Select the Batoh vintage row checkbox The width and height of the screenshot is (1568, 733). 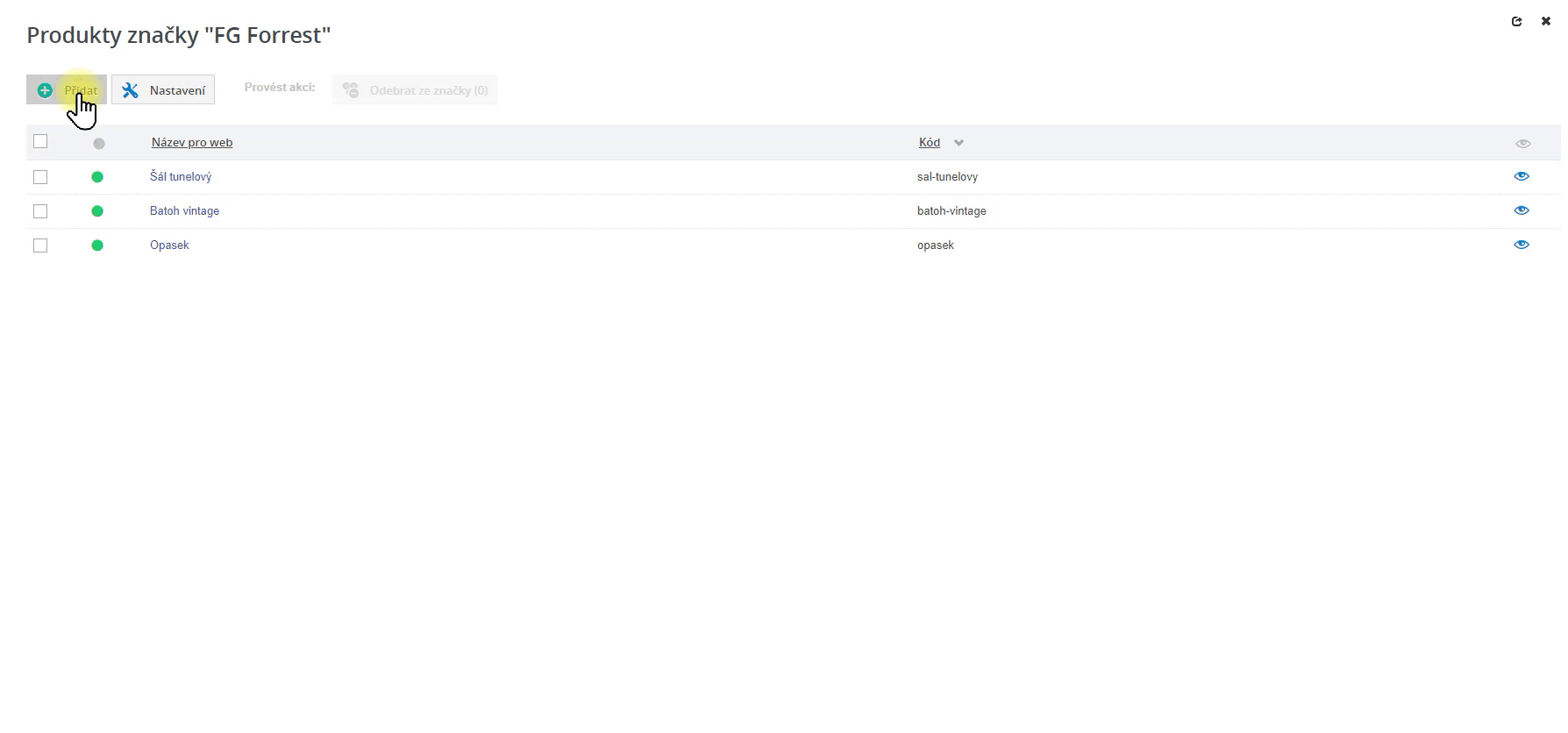(x=40, y=211)
